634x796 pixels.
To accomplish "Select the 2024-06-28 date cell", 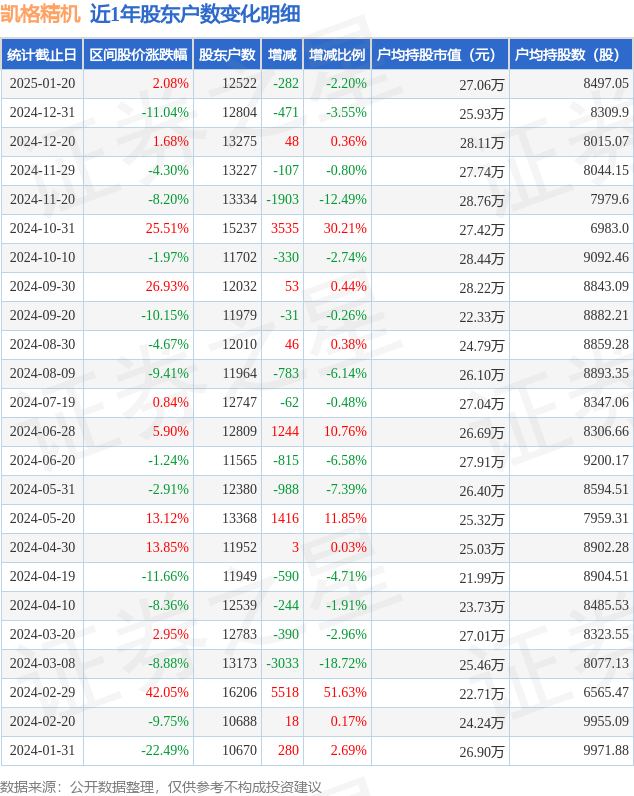I will click(42, 432).
